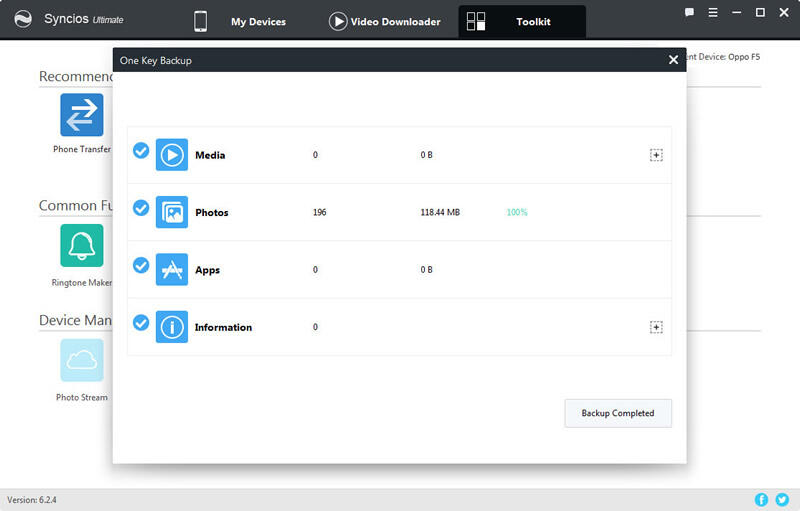Close the One Key Backup dialog
The width and height of the screenshot is (800, 511).
pyautogui.click(x=673, y=60)
